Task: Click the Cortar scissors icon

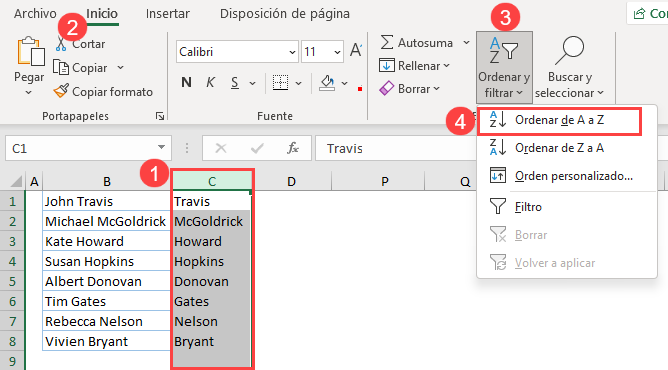Action: [x=61, y=44]
